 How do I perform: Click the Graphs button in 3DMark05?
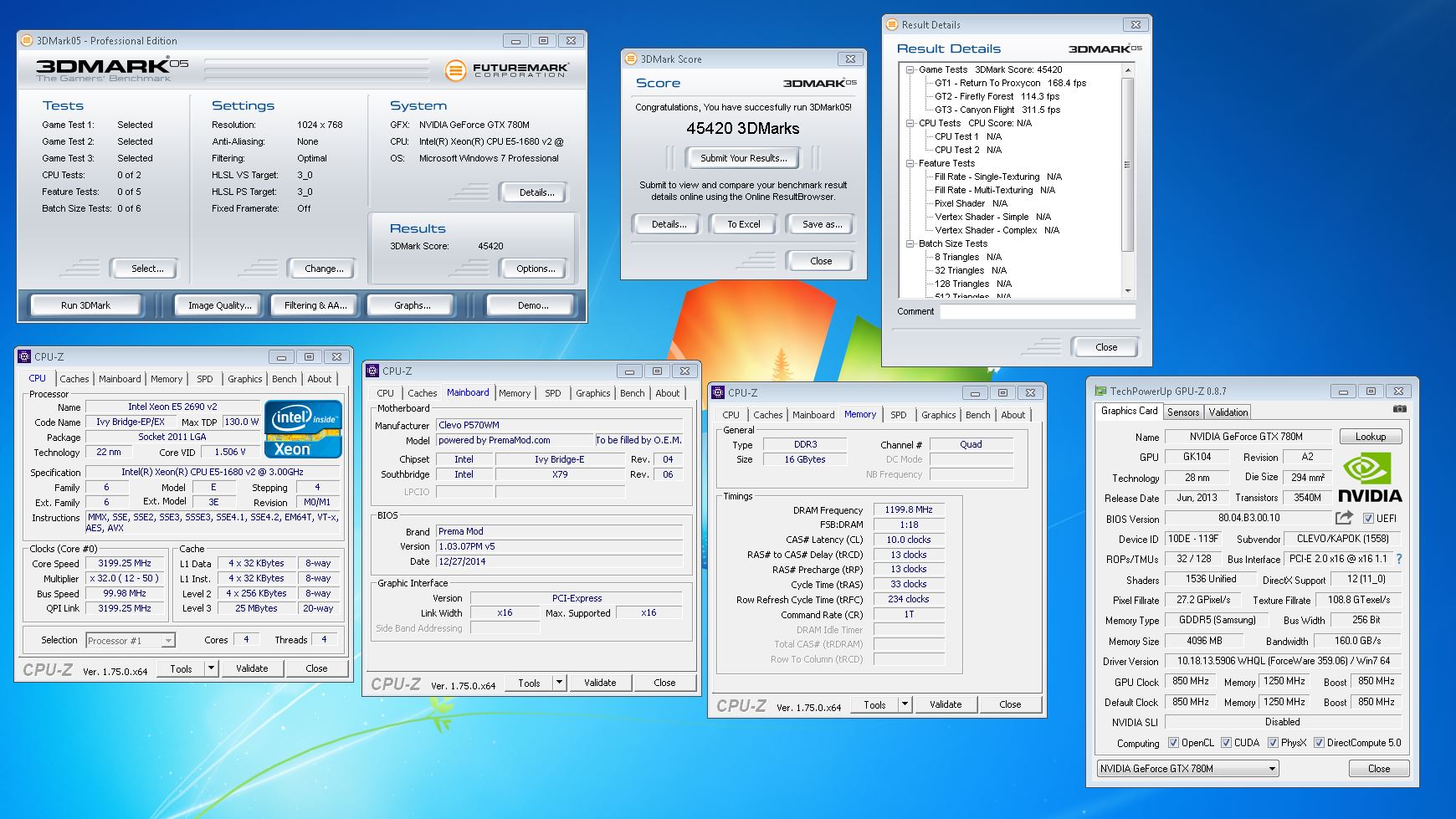412,305
